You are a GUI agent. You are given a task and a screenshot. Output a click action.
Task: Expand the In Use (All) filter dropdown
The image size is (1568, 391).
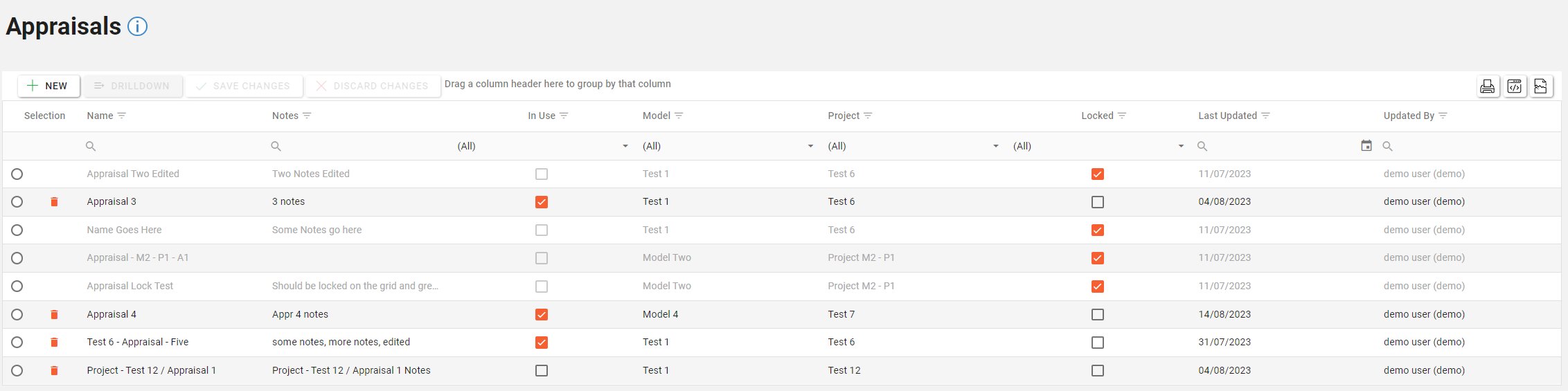click(625, 146)
